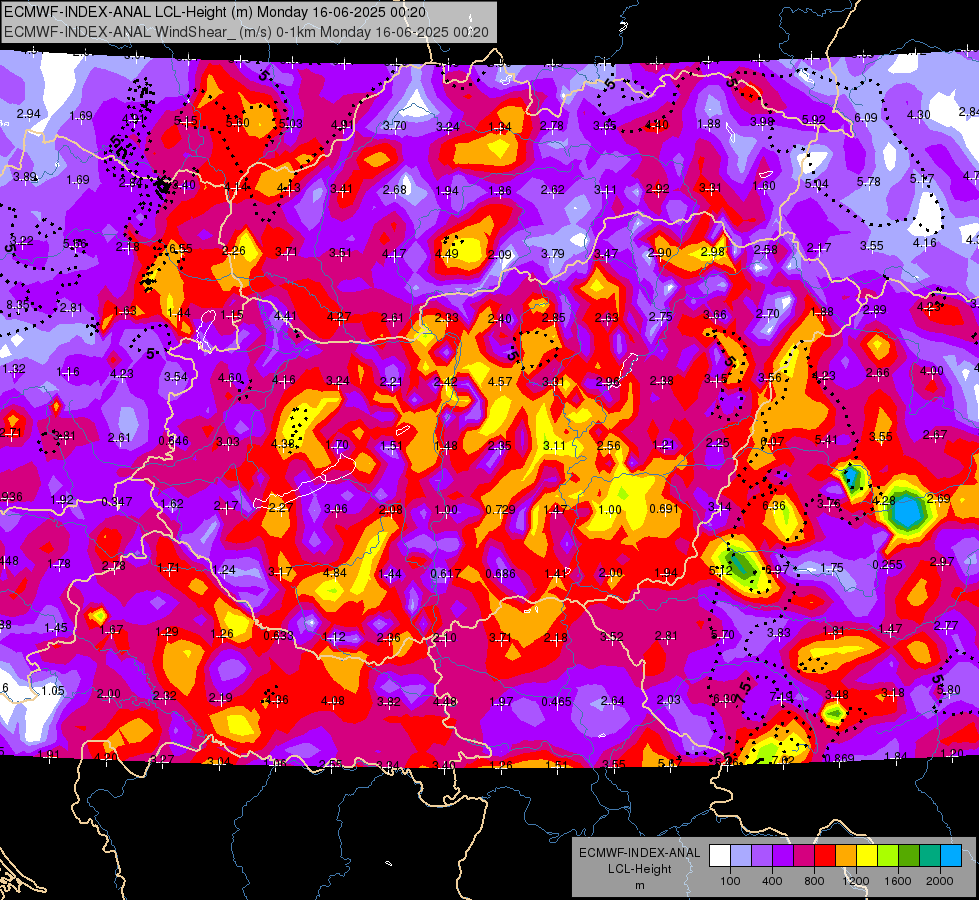The width and height of the screenshot is (979, 900).
Task: Click the legend tick label 100
Action: click(730, 881)
